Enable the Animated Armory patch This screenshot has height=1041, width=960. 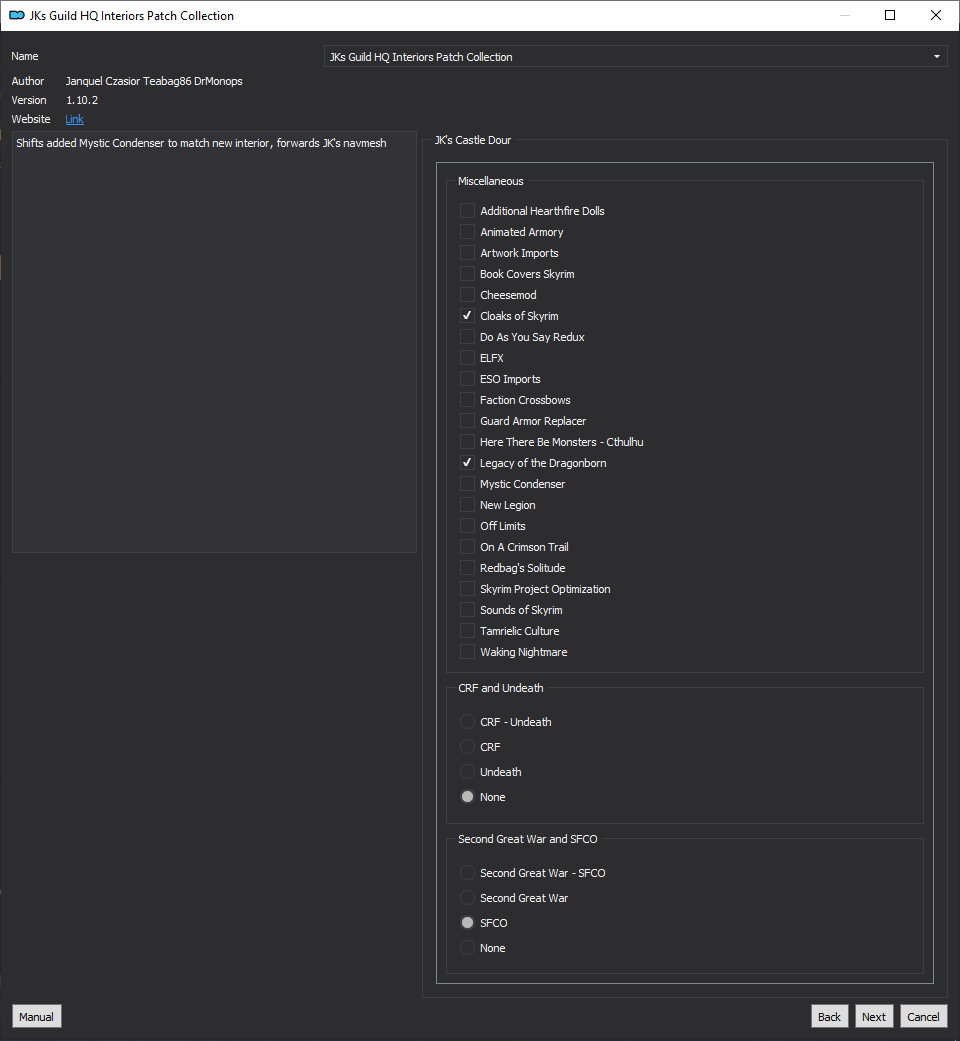pyautogui.click(x=467, y=232)
